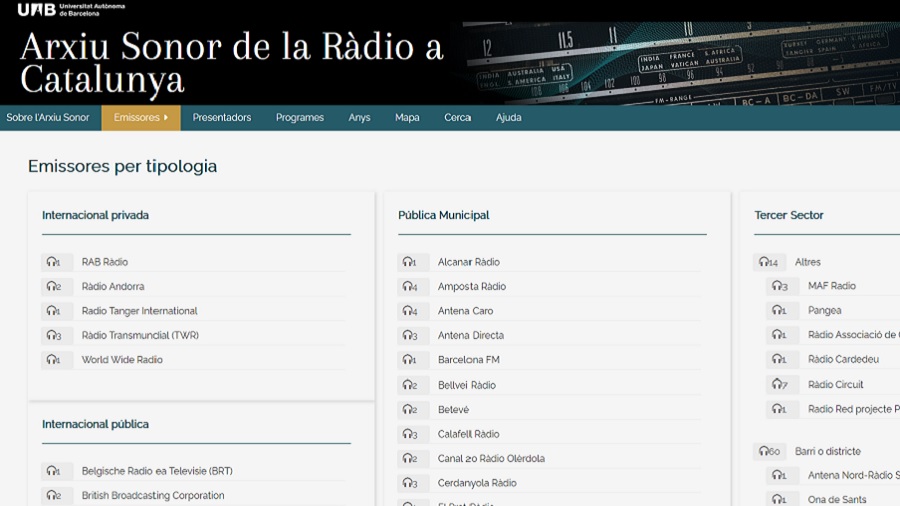Click headphone icon beside Ràdio Circuit
900x506 pixels.
point(782,384)
